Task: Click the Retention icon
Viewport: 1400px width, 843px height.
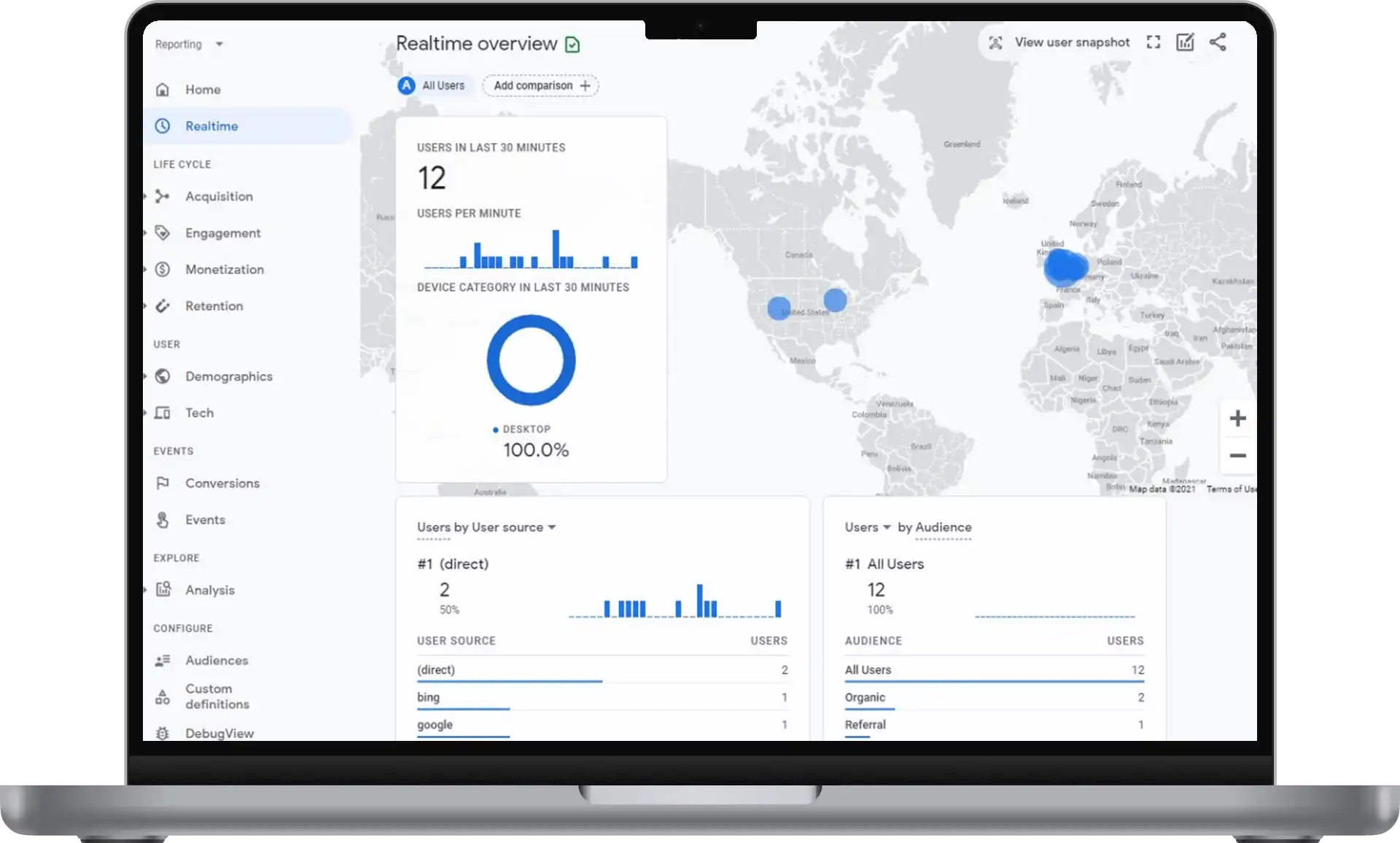Action: coord(163,306)
